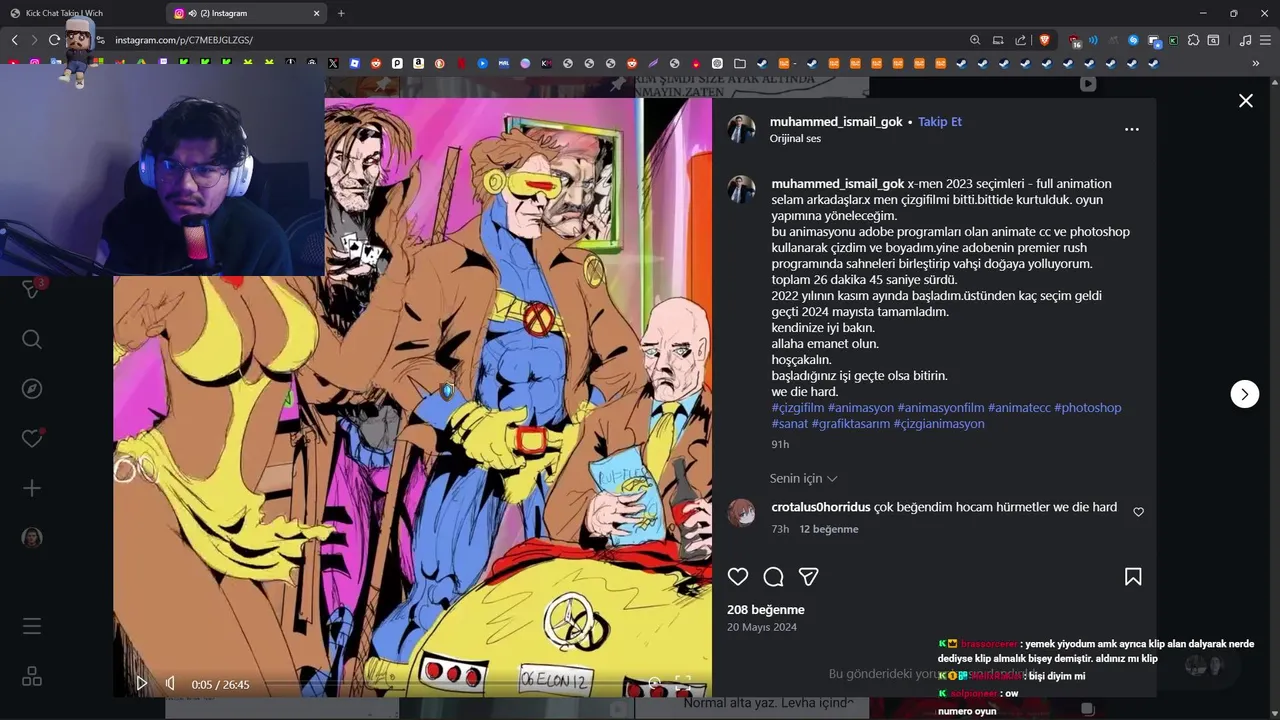The image size is (1280, 720).
Task: Open the browser zoom magnifier icon
Action: pos(975,40)
